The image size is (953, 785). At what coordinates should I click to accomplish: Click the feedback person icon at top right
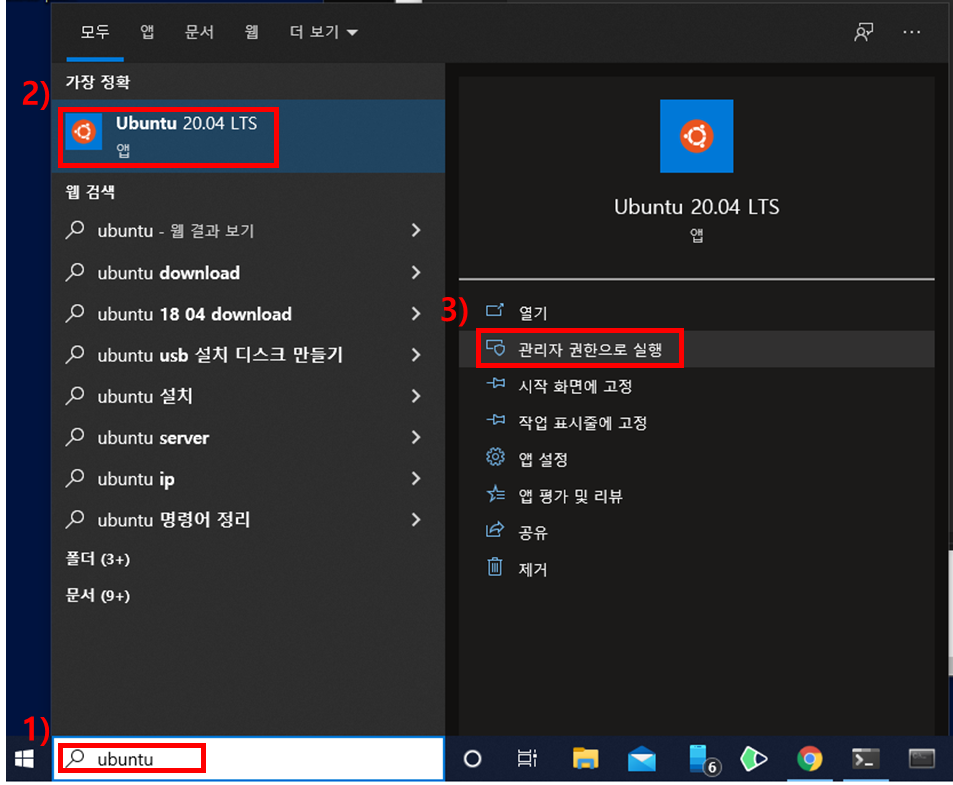(x=863, y=32)
